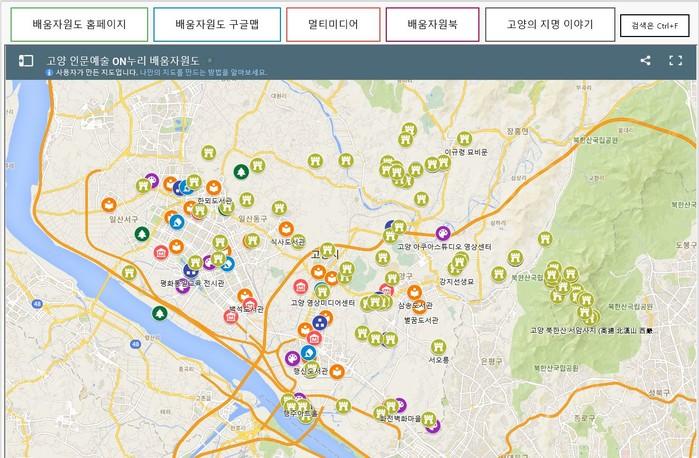Screen dimensions: 699x458
Task: Expand the map legend sidebar panel
Action: 24,61
